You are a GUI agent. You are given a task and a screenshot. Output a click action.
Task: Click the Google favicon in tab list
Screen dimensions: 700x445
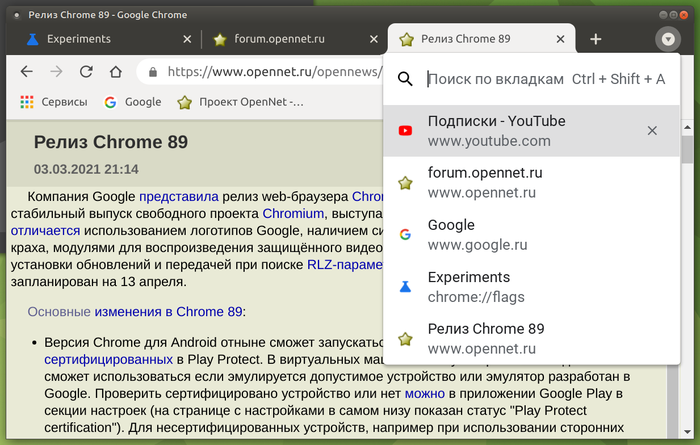405,235
